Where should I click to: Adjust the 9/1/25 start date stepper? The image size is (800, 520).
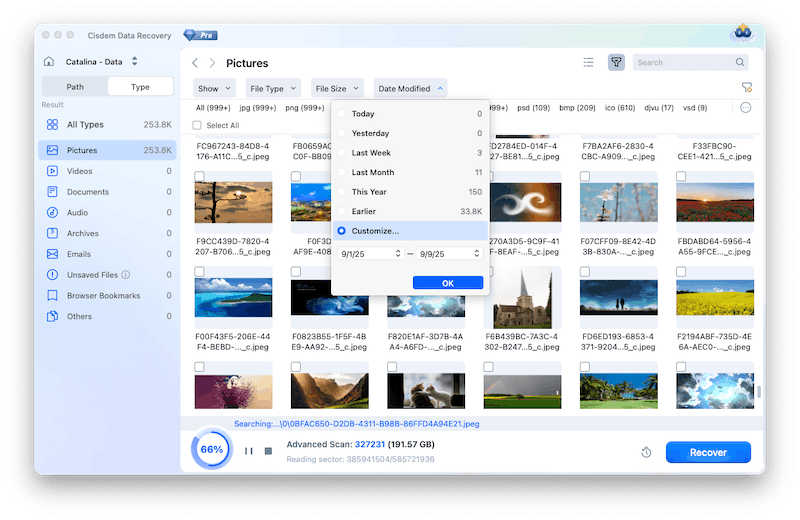(398, 254)
